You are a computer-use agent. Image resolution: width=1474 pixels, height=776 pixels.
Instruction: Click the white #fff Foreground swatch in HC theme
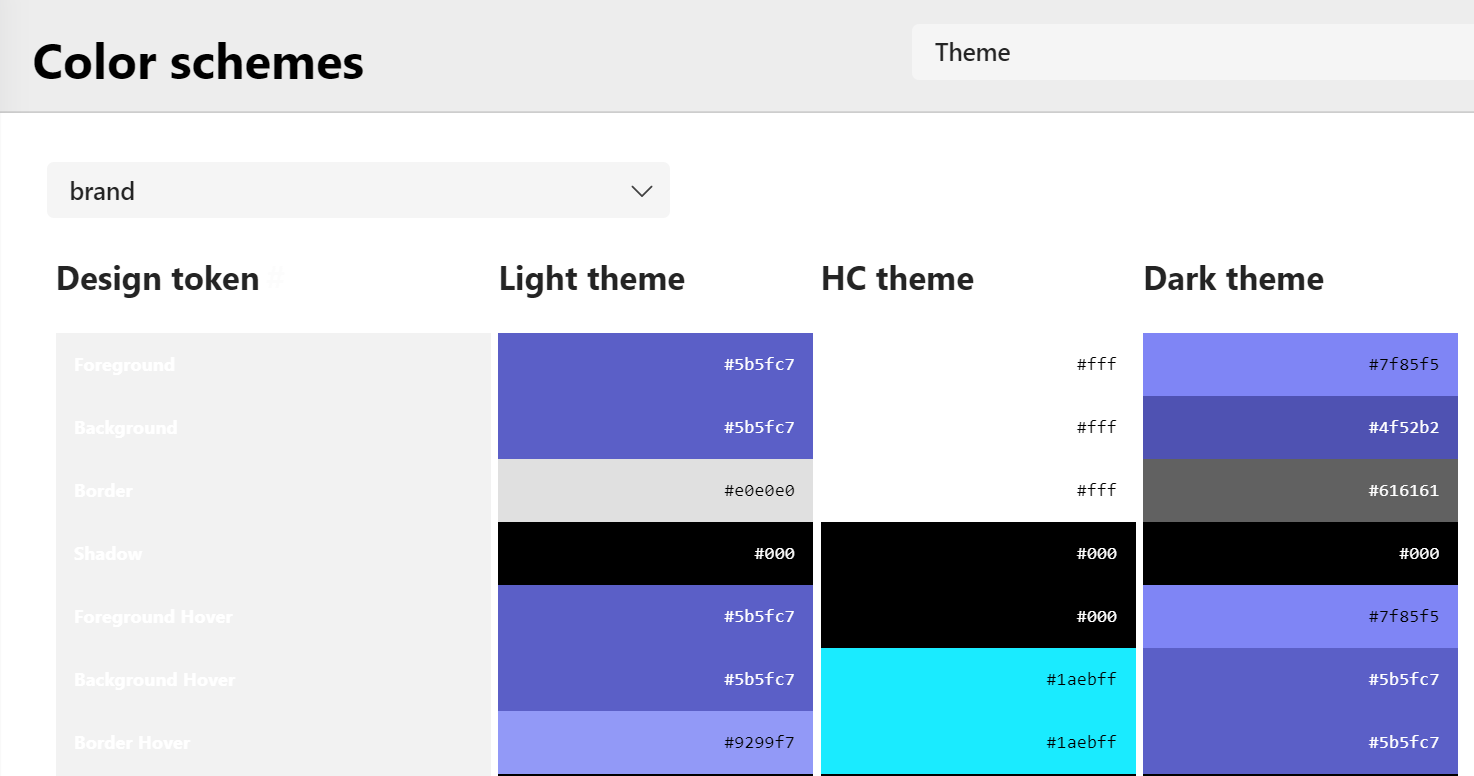pyautogui.click(x=978, y=364)
